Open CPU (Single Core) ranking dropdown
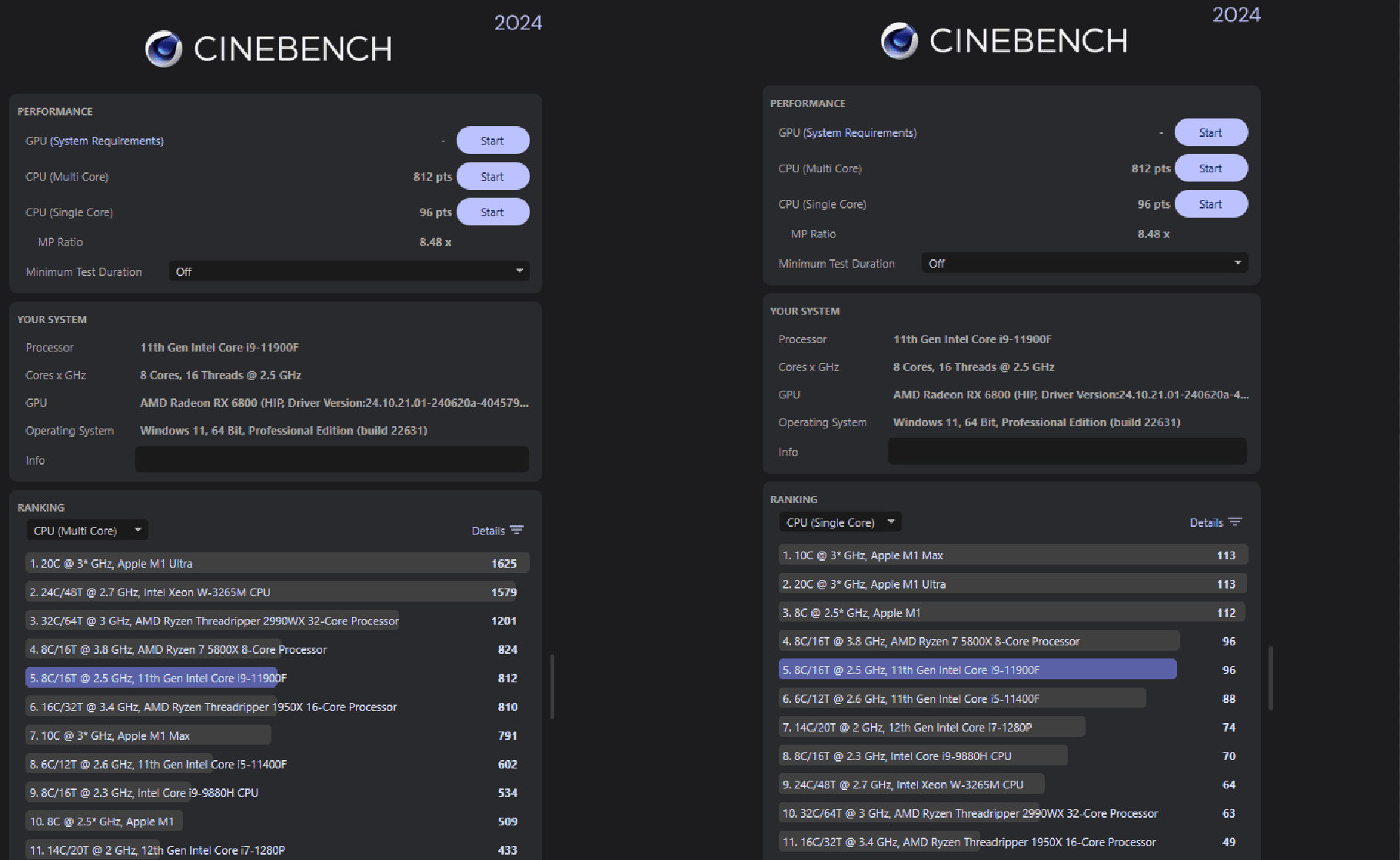 pos(840,522)
